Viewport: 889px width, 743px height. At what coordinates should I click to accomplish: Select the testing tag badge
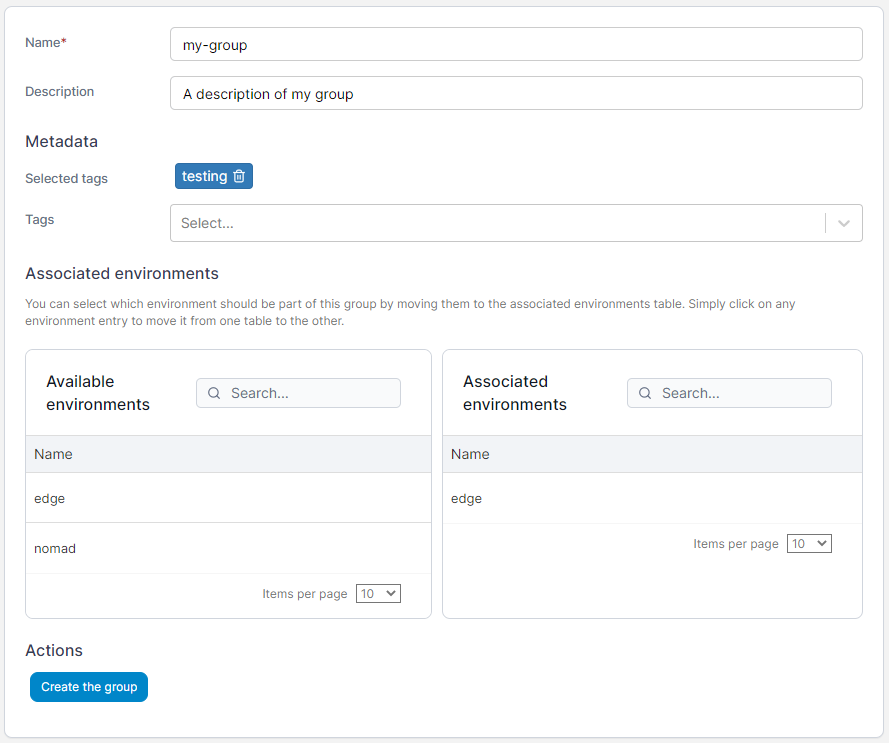214,176
